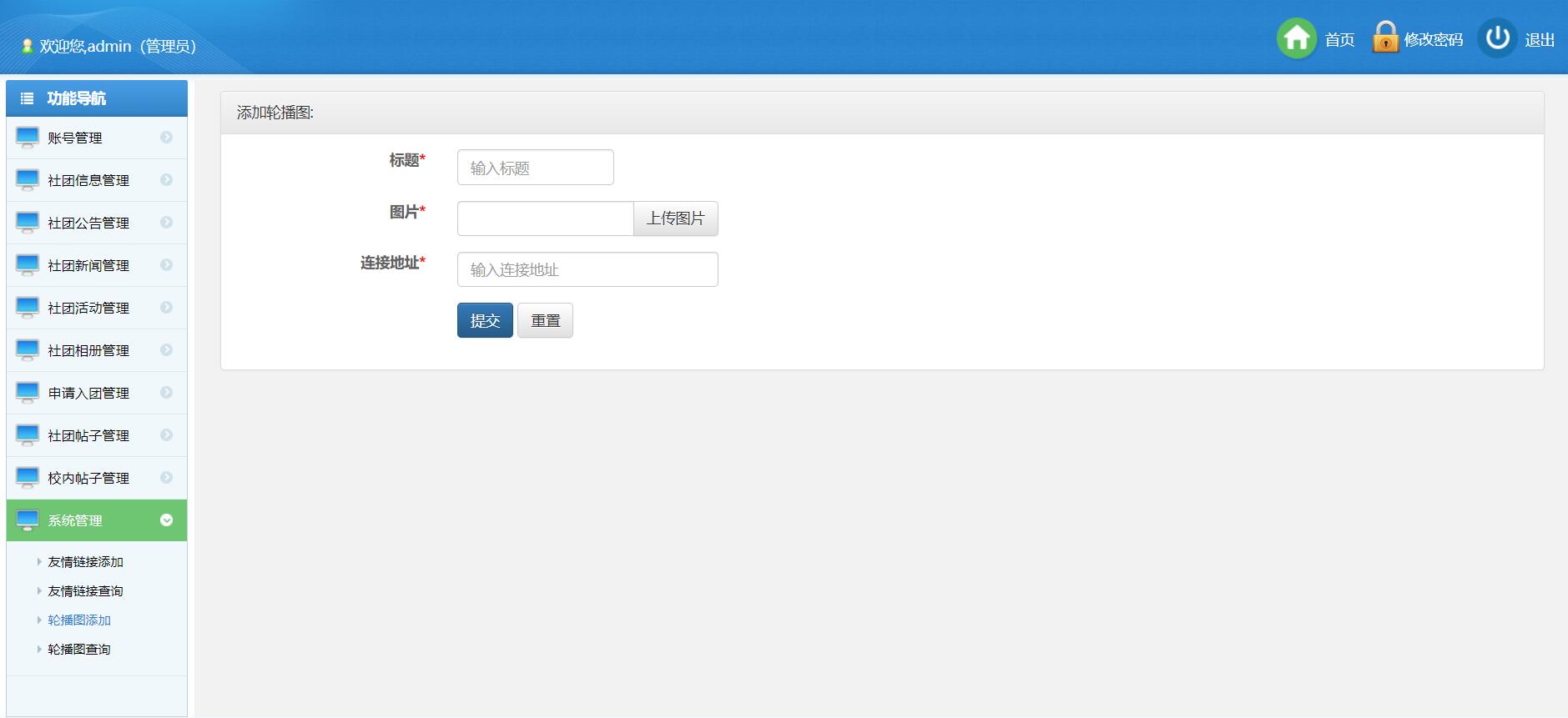The height and width of the screenshot is (718, 1568).
Task: Expand 社团新闻管理 with its arrow
Action: (x=166, y=265)
